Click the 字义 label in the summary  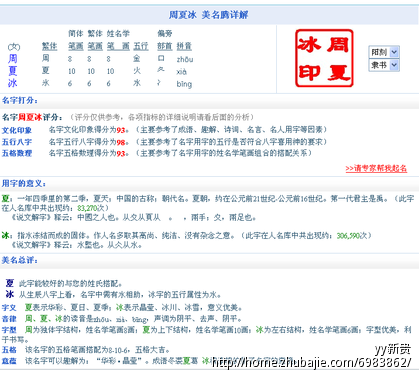[x=9, y=308]
